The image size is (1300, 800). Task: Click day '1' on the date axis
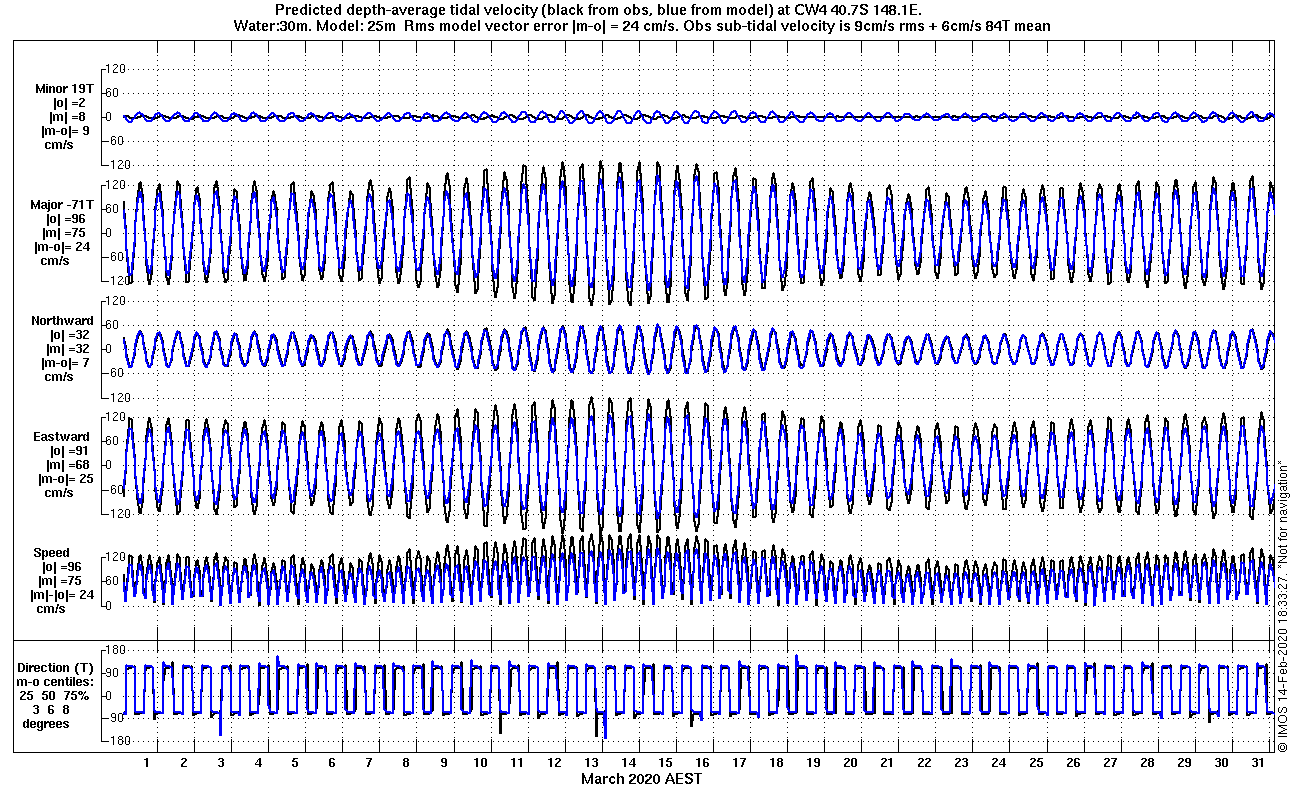tap(147, 763)
